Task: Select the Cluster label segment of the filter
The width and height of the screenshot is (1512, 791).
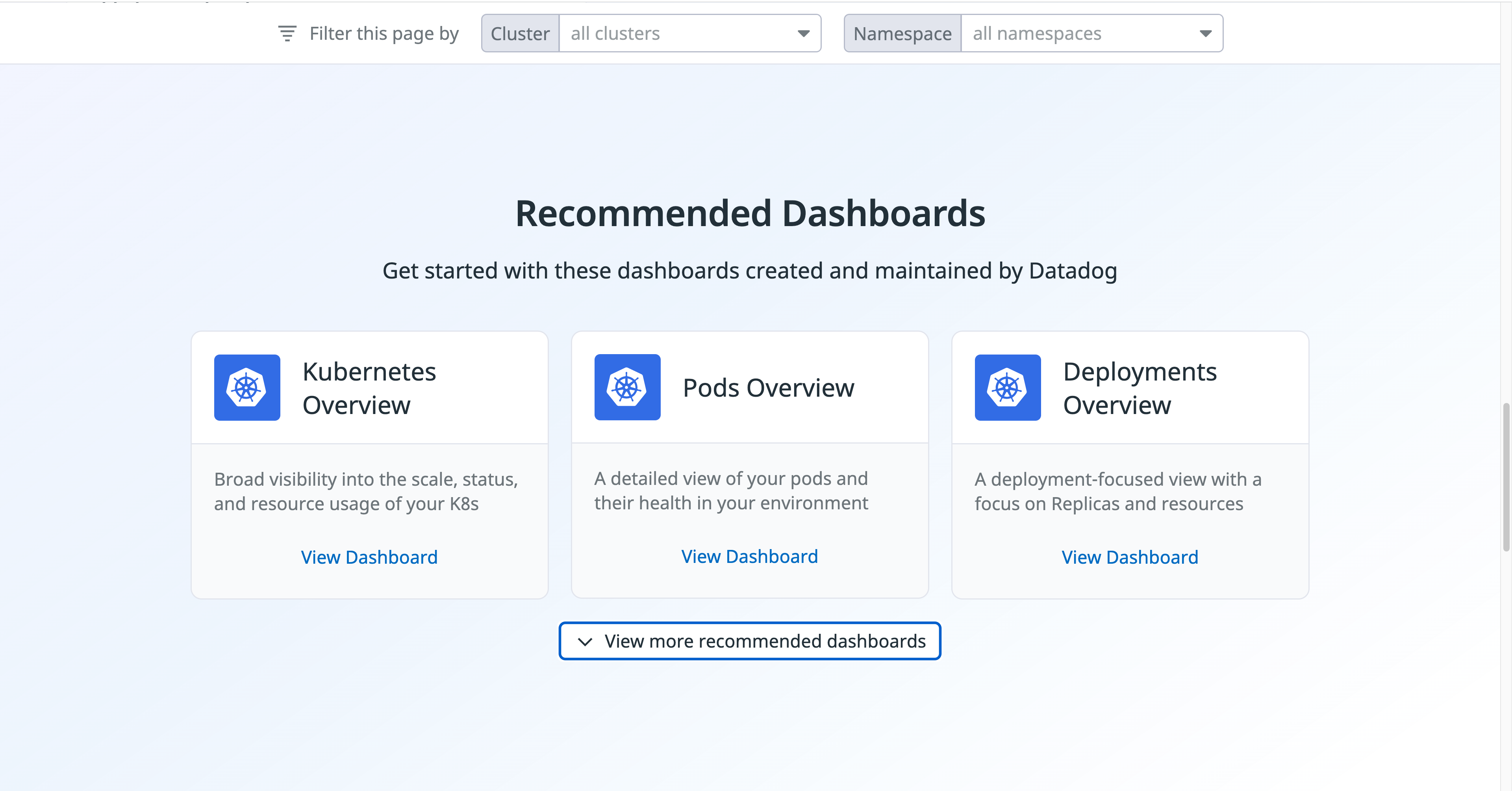Action: (x=520, y=33)
